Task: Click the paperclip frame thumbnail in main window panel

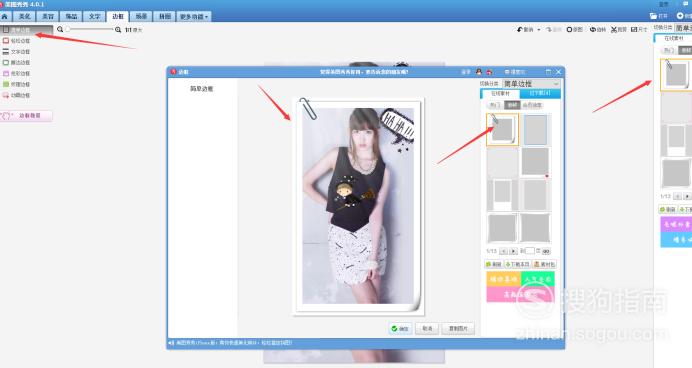Action: (676, 75)
